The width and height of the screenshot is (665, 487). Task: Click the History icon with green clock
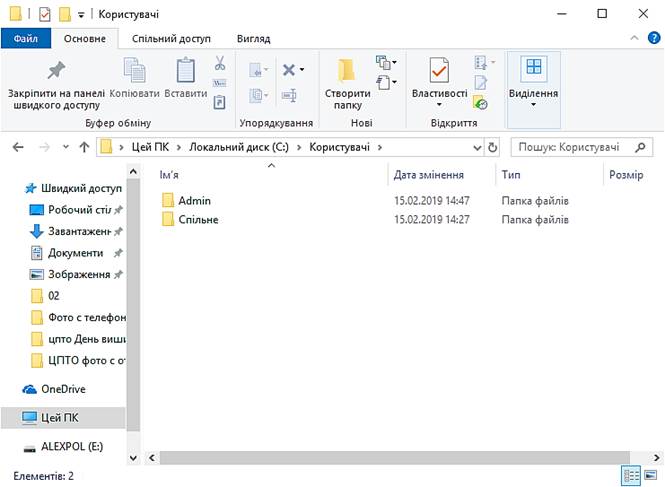(x=481, y=102)
